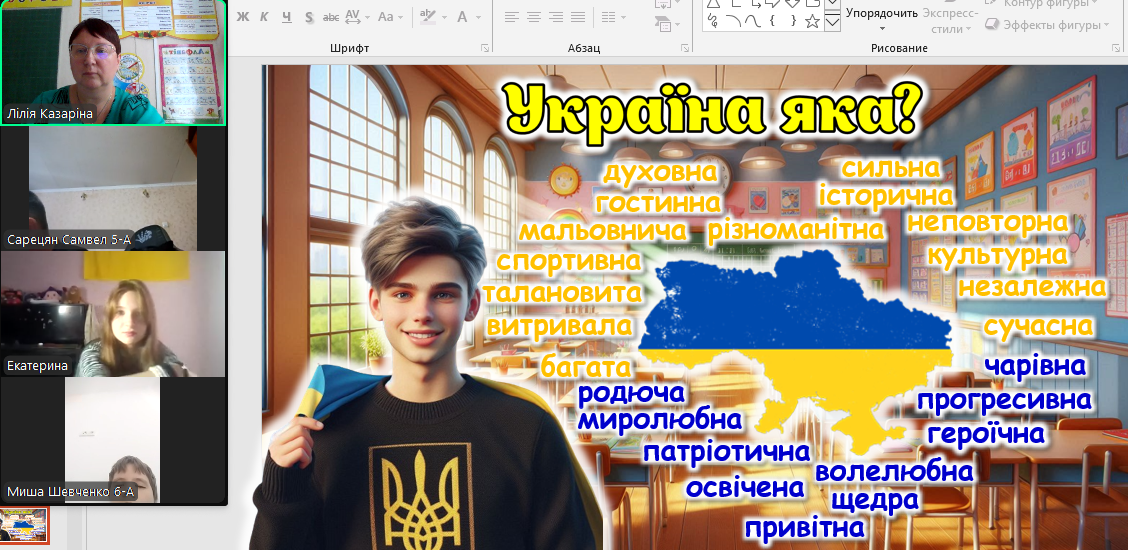The image size is (1128, 550).
Task: Select the left brace shape
Action: pyautogui.click(x=772, y=21)
